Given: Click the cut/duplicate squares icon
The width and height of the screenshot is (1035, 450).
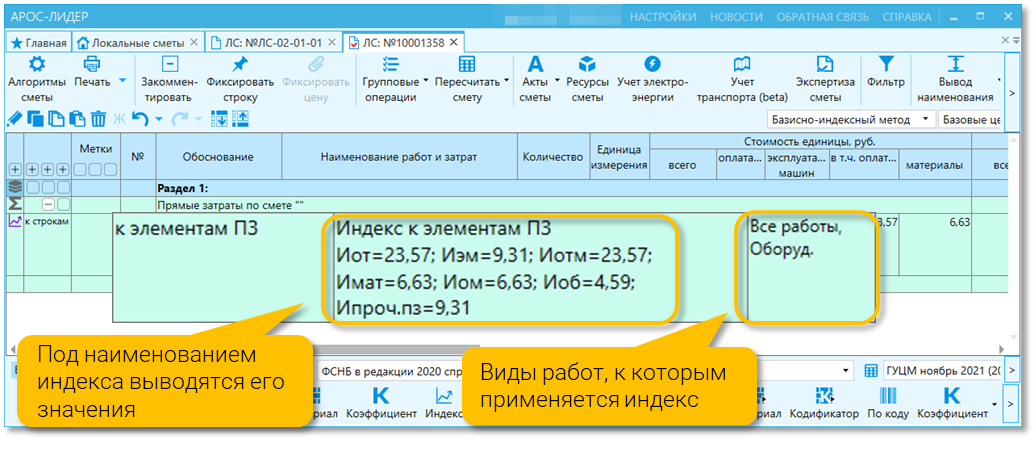Looking at the screenshot, I should click(36, 119).
